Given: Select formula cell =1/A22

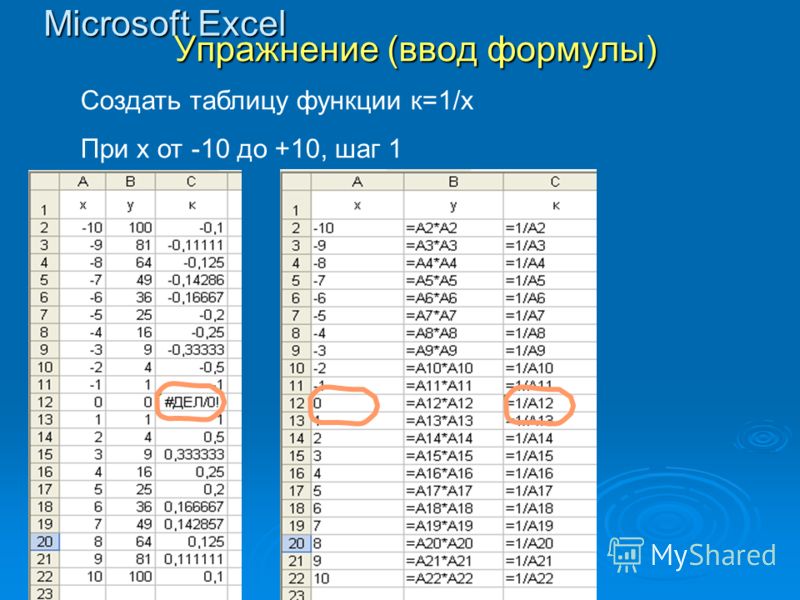Looking at the screenshot, I should click(549, 579).
